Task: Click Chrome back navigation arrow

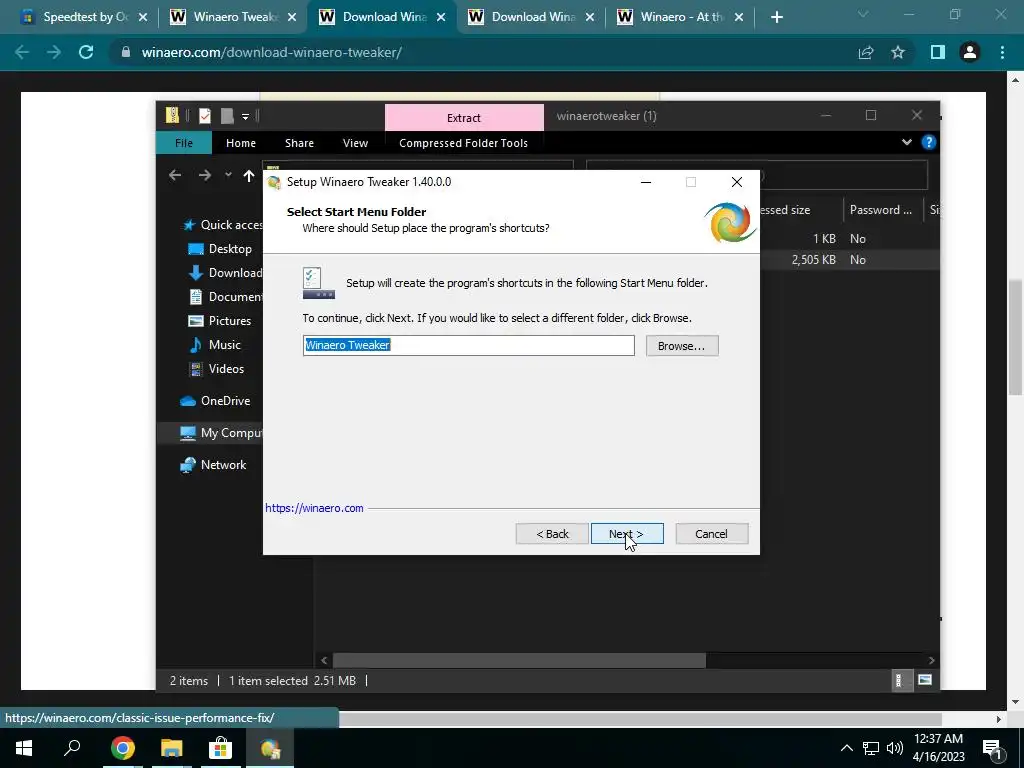Action: [22, 52]
